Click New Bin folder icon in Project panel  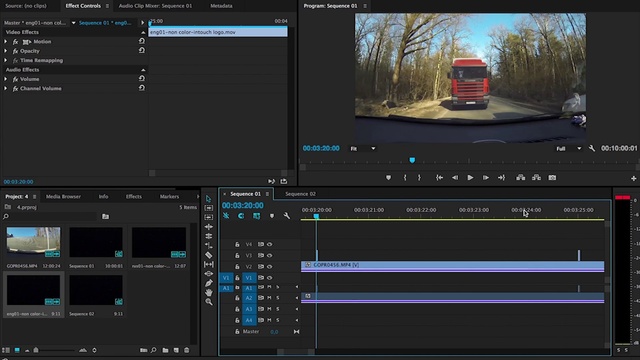(165, 350)
